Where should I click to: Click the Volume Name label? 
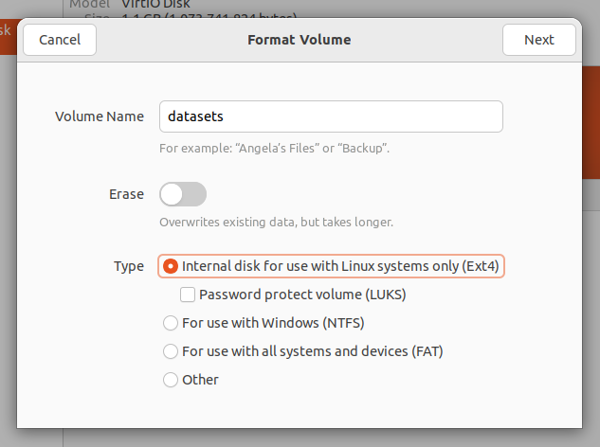point(99,116)
